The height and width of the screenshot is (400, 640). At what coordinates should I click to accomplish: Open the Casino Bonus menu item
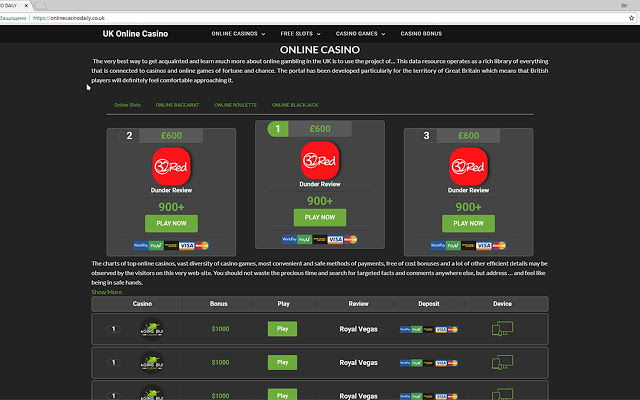pyautogui.click(x=421, y=34)
